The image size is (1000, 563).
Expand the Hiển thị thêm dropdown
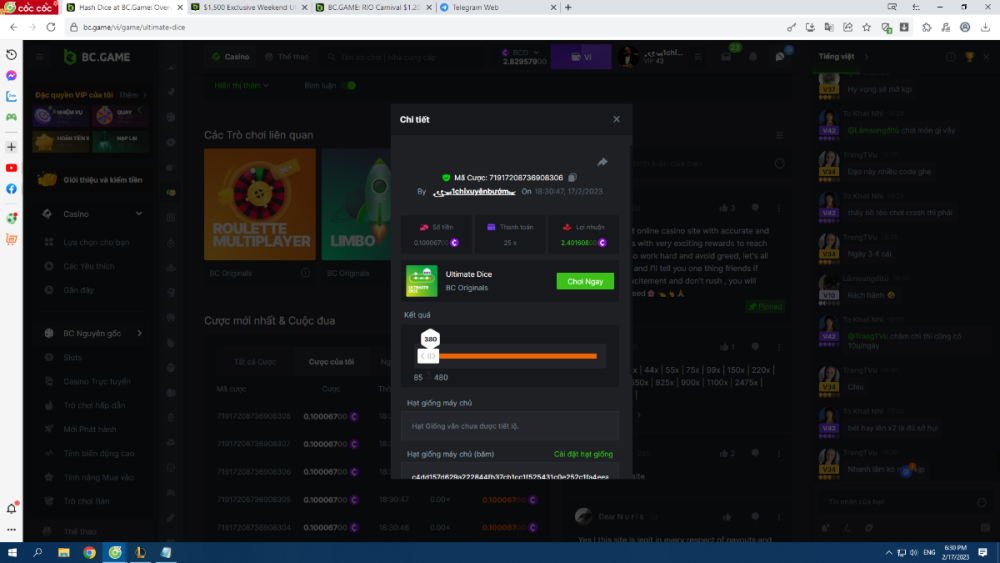(x=242, y=85)
